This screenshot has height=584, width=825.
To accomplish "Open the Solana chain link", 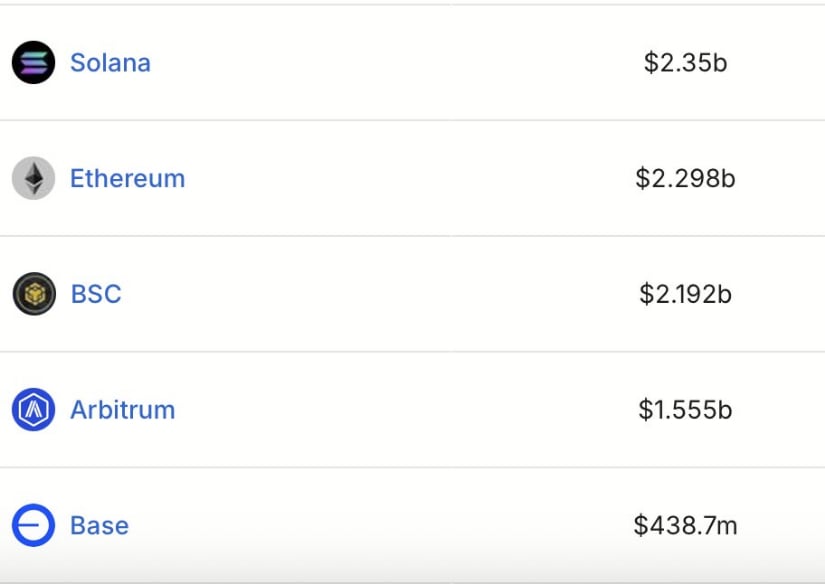I will 110,63.
